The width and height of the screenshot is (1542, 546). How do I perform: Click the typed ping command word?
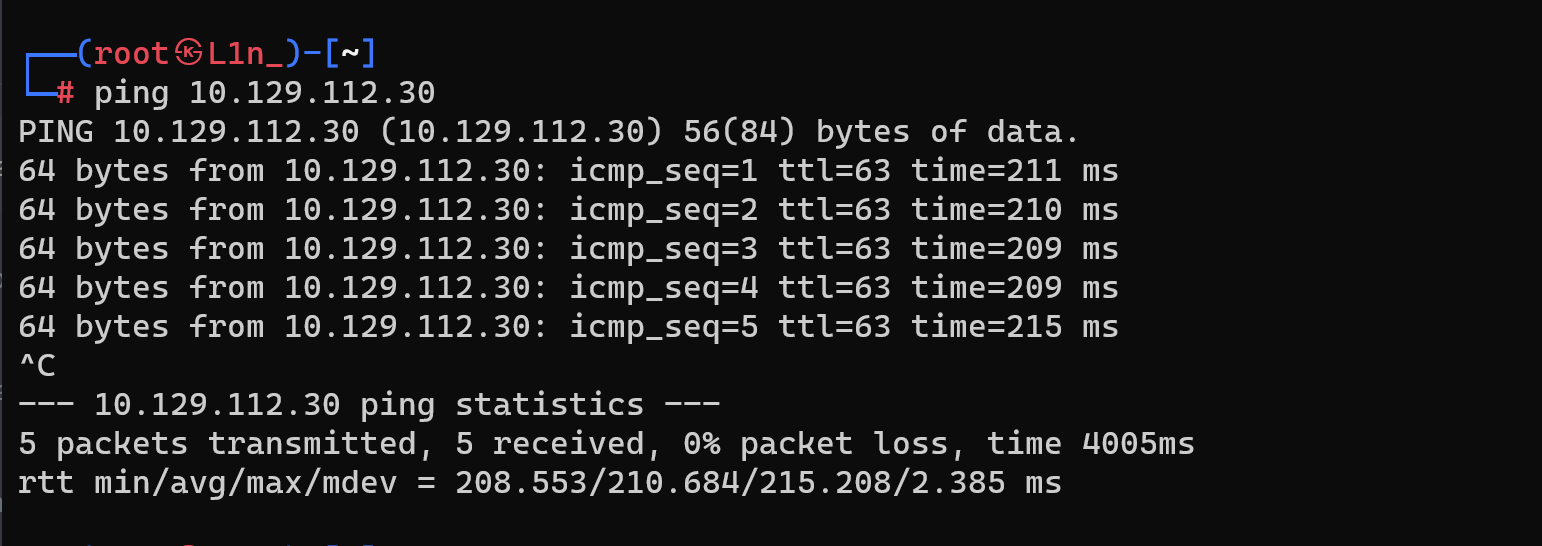tap(132, 94)
